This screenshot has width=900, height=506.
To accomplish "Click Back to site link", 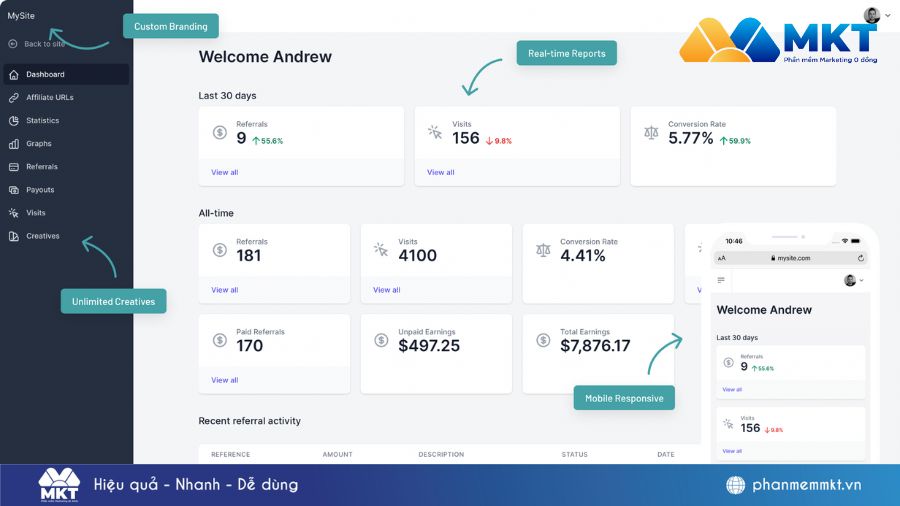I will (44, 44).
